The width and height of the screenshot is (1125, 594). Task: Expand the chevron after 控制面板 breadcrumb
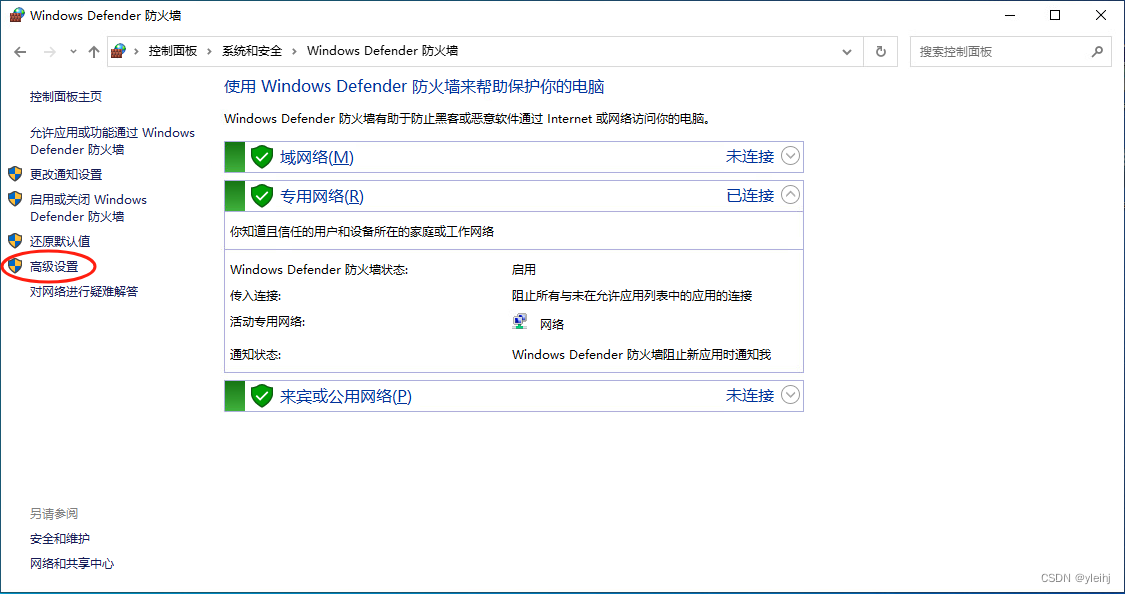(210, 52)
